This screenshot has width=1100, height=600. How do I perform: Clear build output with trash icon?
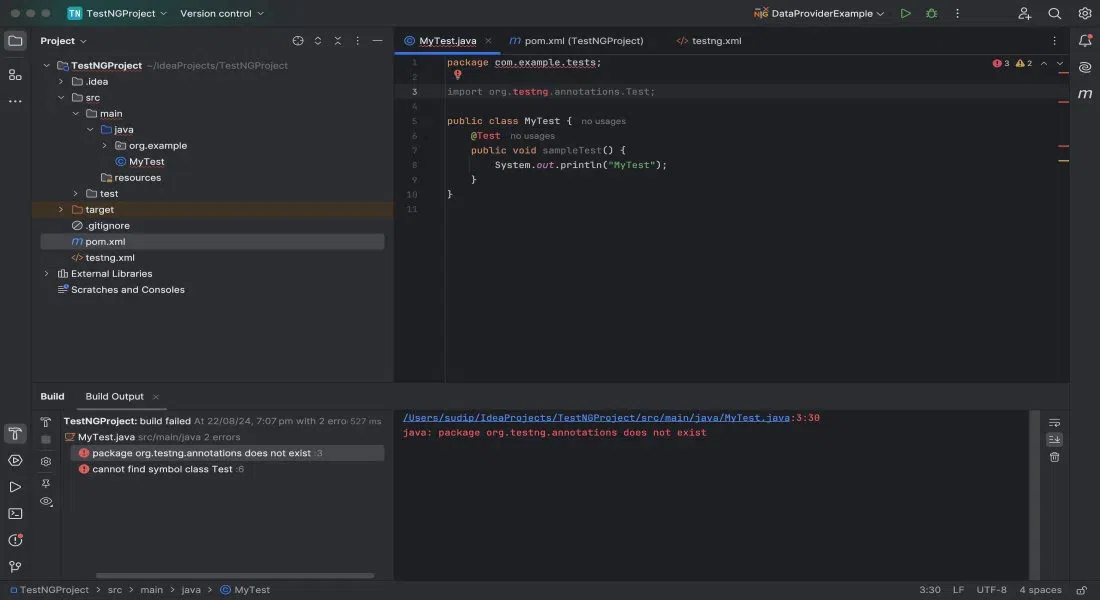pyautogui.click(x=1054, y=457)
